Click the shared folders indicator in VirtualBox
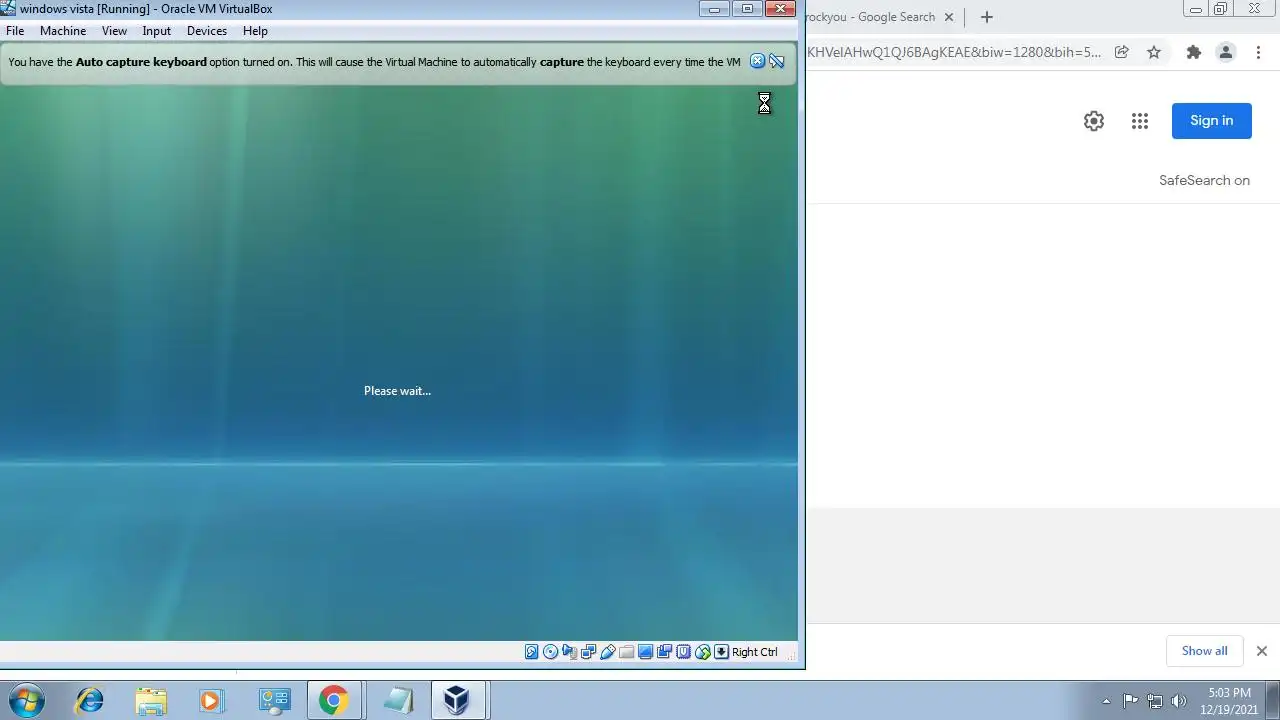The height and width of the screenshot is (720, 1280). 627,652
